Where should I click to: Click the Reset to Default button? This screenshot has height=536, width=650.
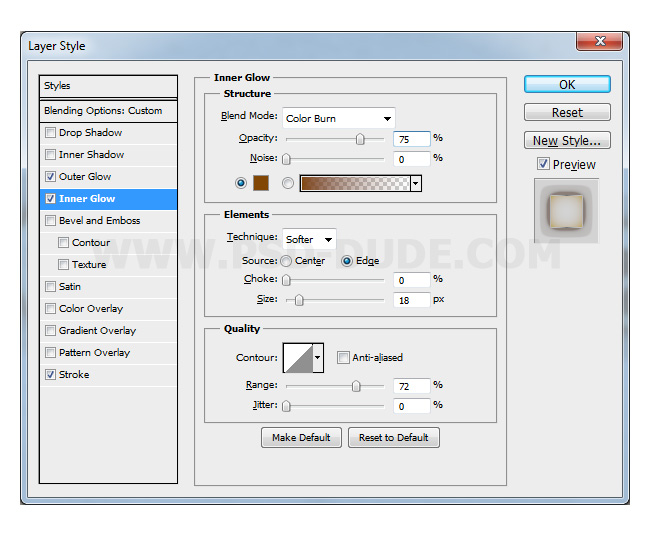394,438
